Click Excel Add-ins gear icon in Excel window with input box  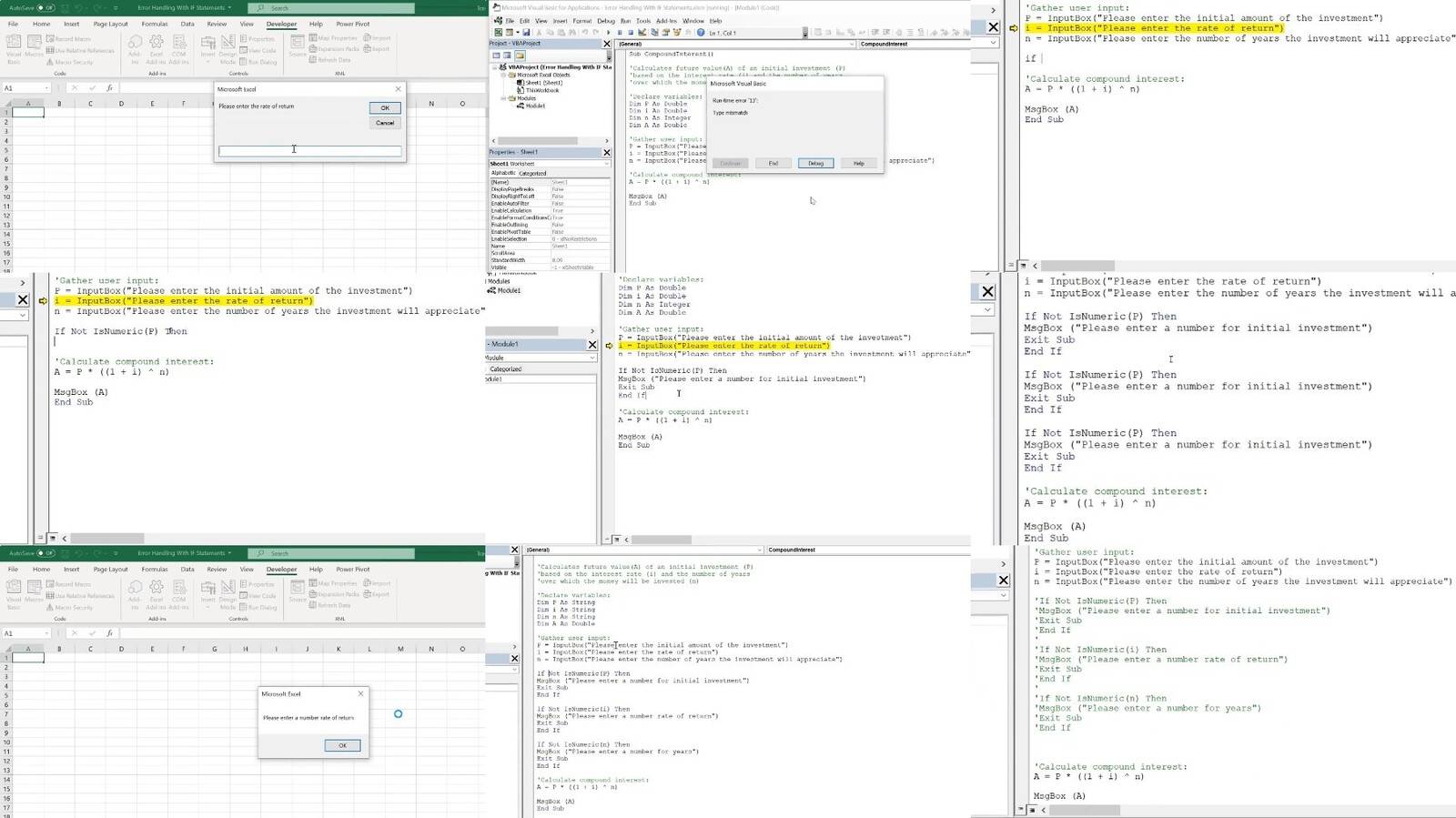pos(157,47)
